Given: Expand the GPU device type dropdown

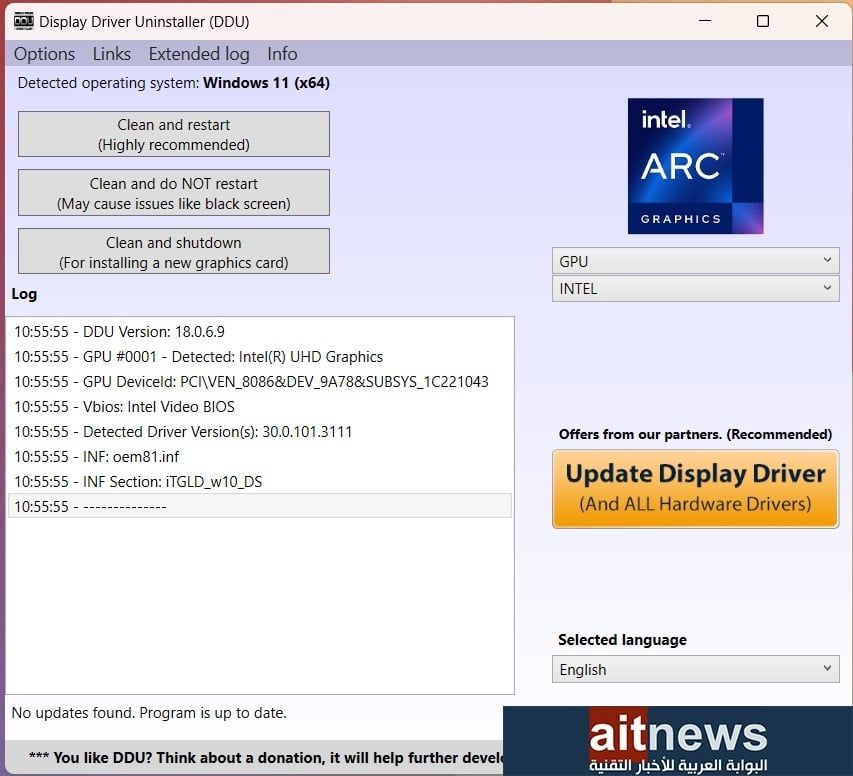Looking at the screenshot, I should click(x=695, y=261).
